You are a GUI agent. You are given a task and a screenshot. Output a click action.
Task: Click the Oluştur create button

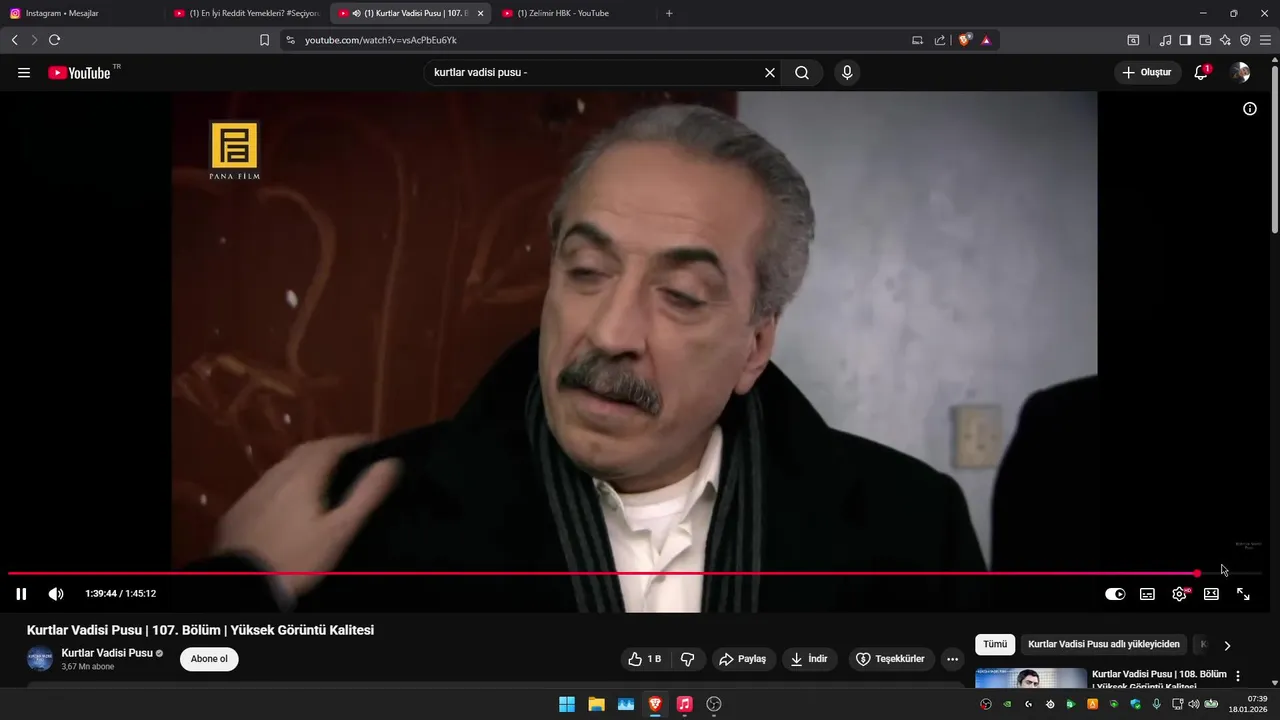click(x=1146, y=73)
